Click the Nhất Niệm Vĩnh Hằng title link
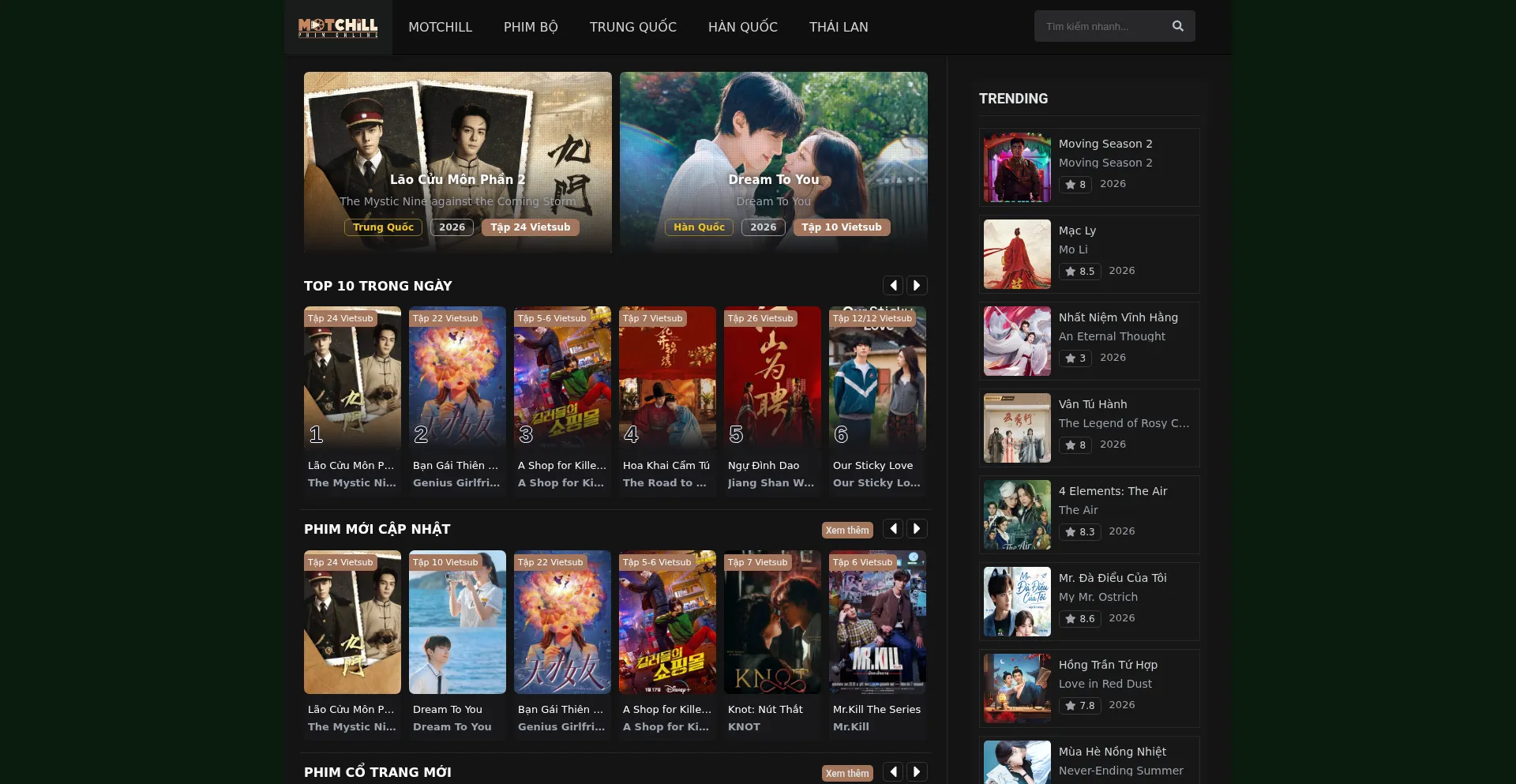 coord(1118,317)
